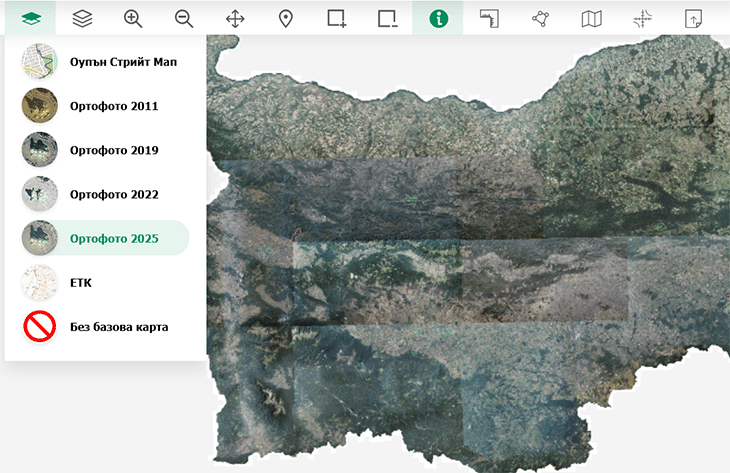This screenshot has height=473, width=730.
Task: Click the coordinates crosshair tool
Action: tap(642, 19)
